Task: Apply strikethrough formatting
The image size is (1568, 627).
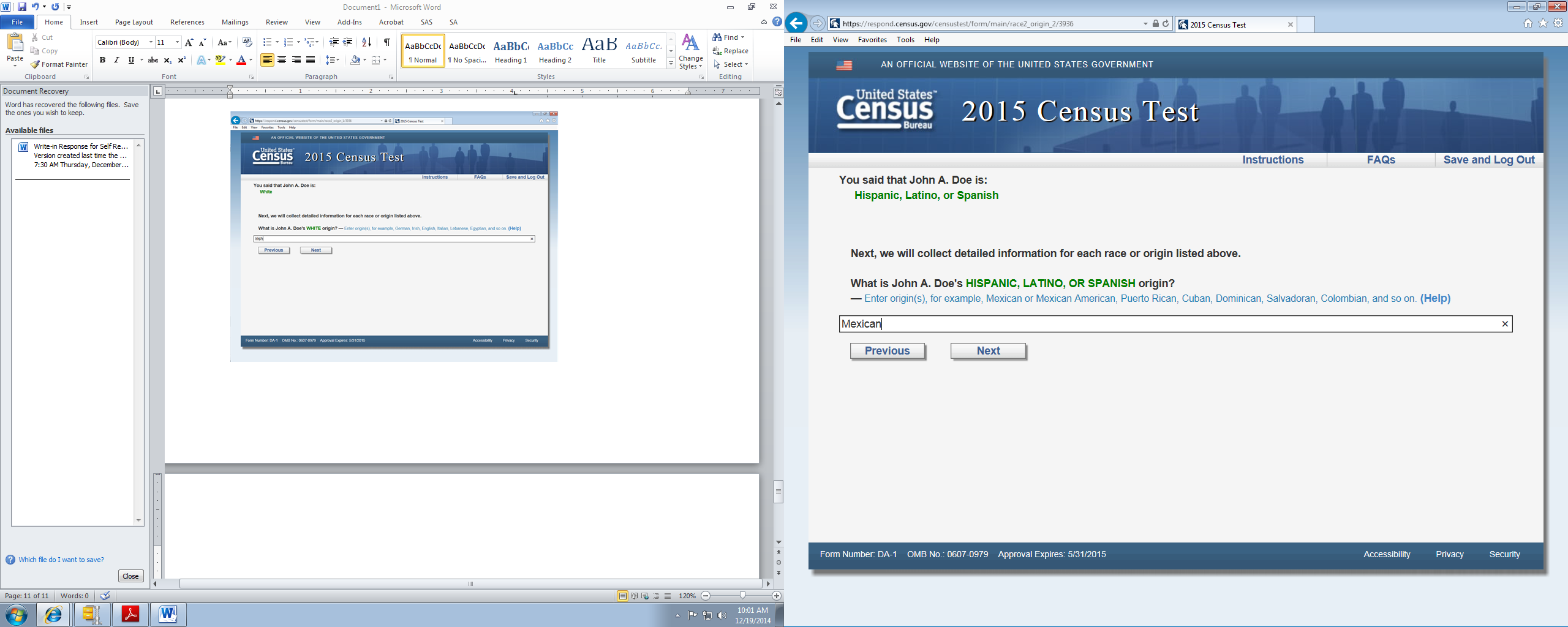Action: [153, 60]
